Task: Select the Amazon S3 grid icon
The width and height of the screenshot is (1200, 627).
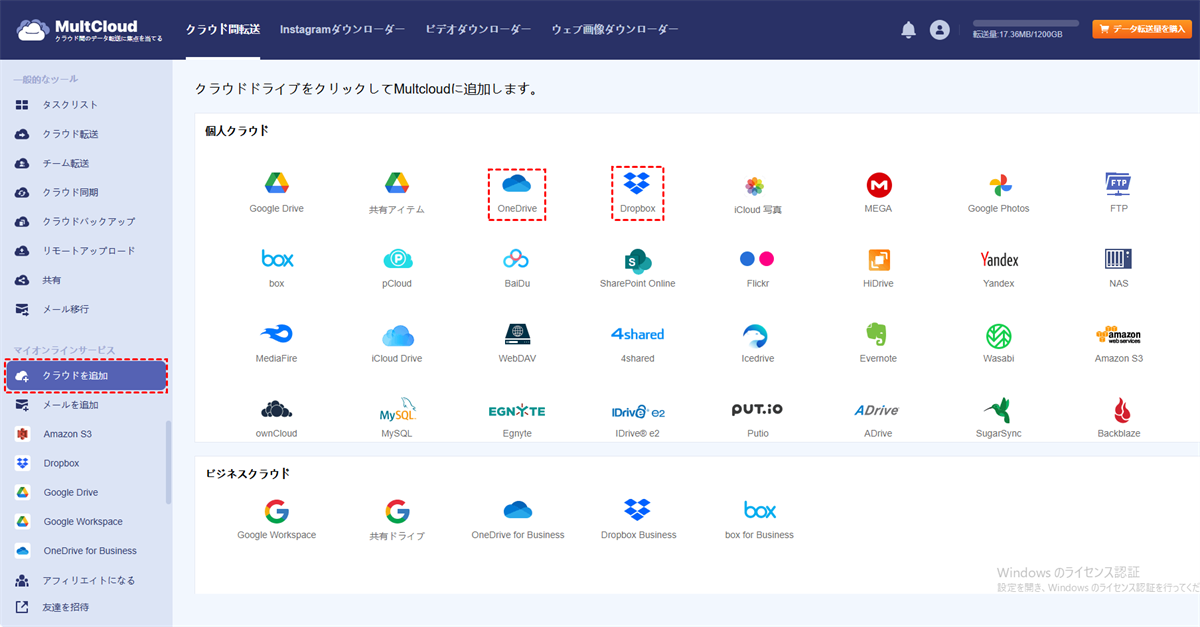Action: pos(1118,335)
